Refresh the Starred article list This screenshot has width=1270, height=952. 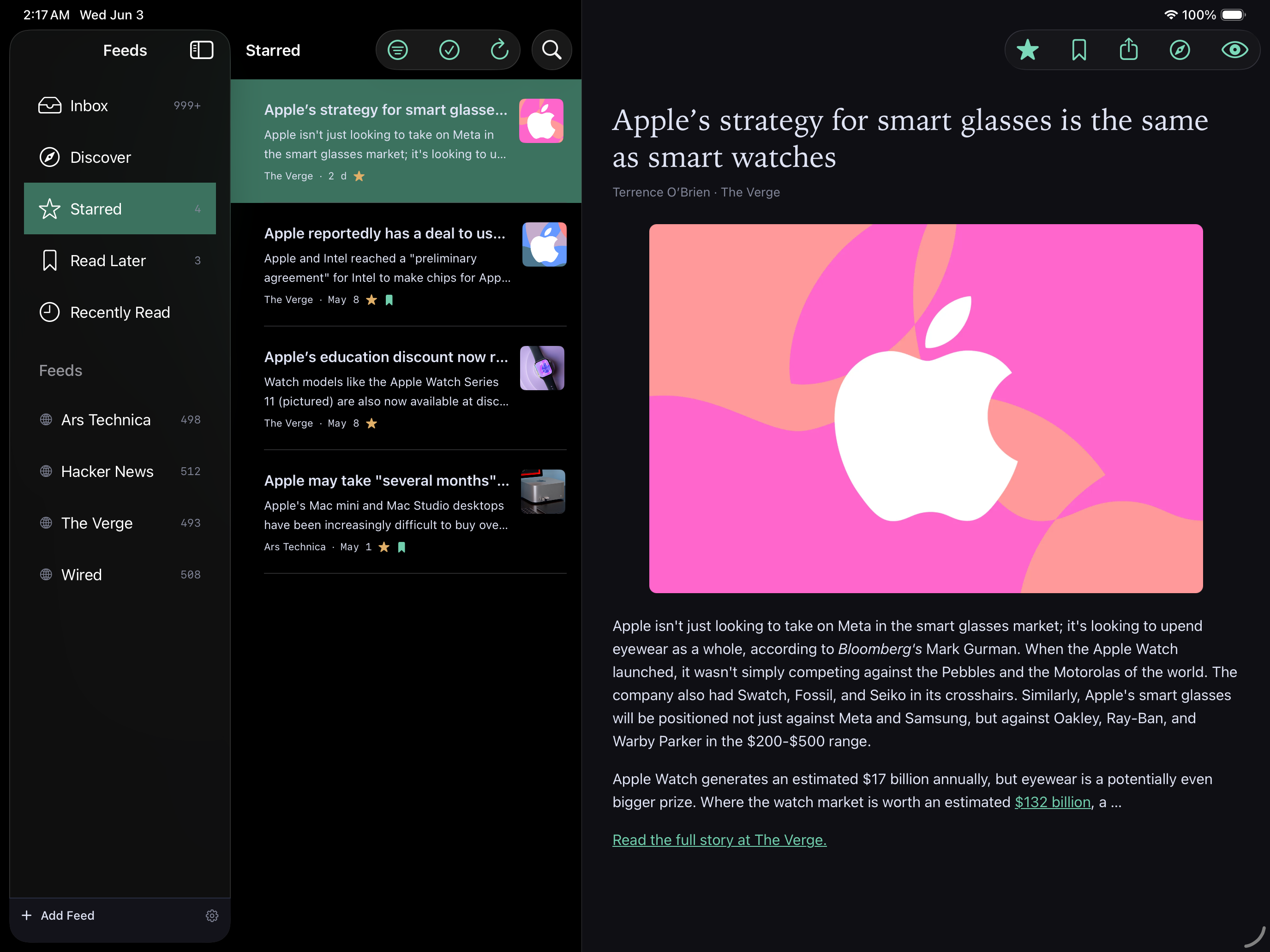499,50
